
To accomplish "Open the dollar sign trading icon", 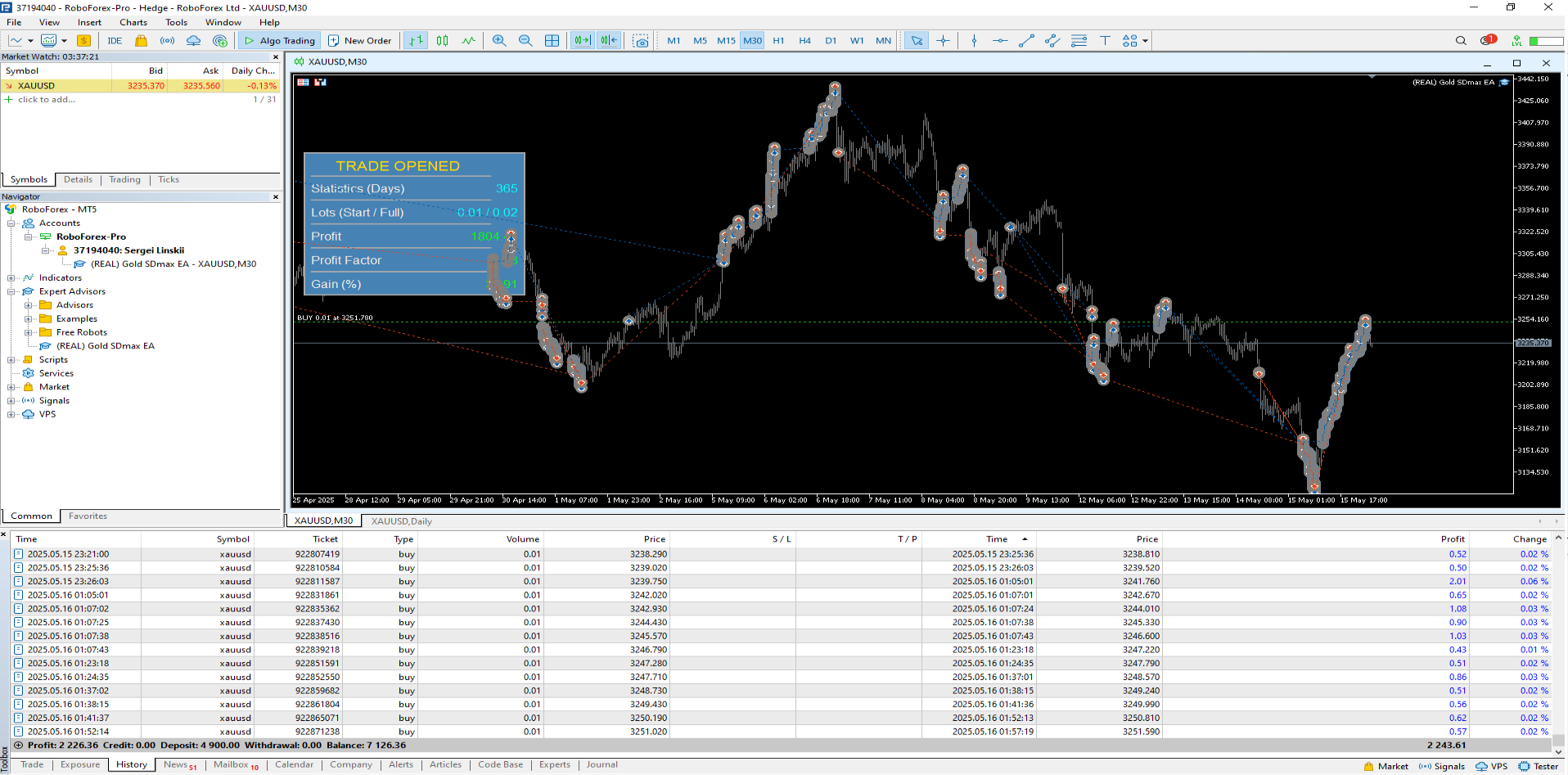I will (x=83, y=40).
